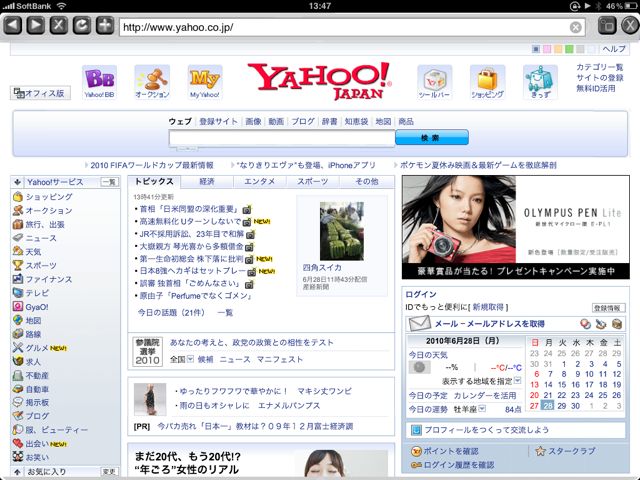Go forward with the browser forward arrow

(x=36, y=26)
